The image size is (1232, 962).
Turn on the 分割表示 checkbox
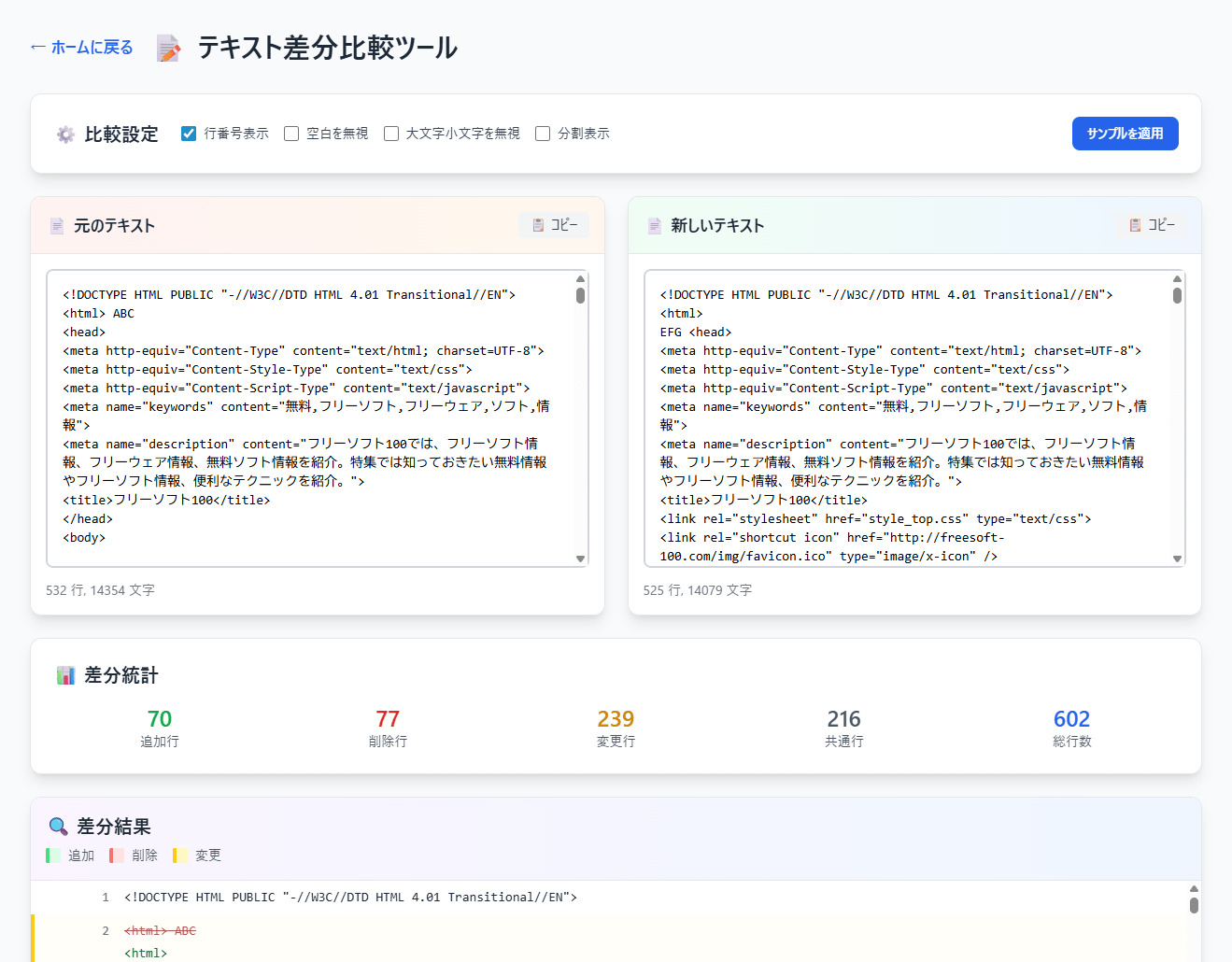coord(543,134)
